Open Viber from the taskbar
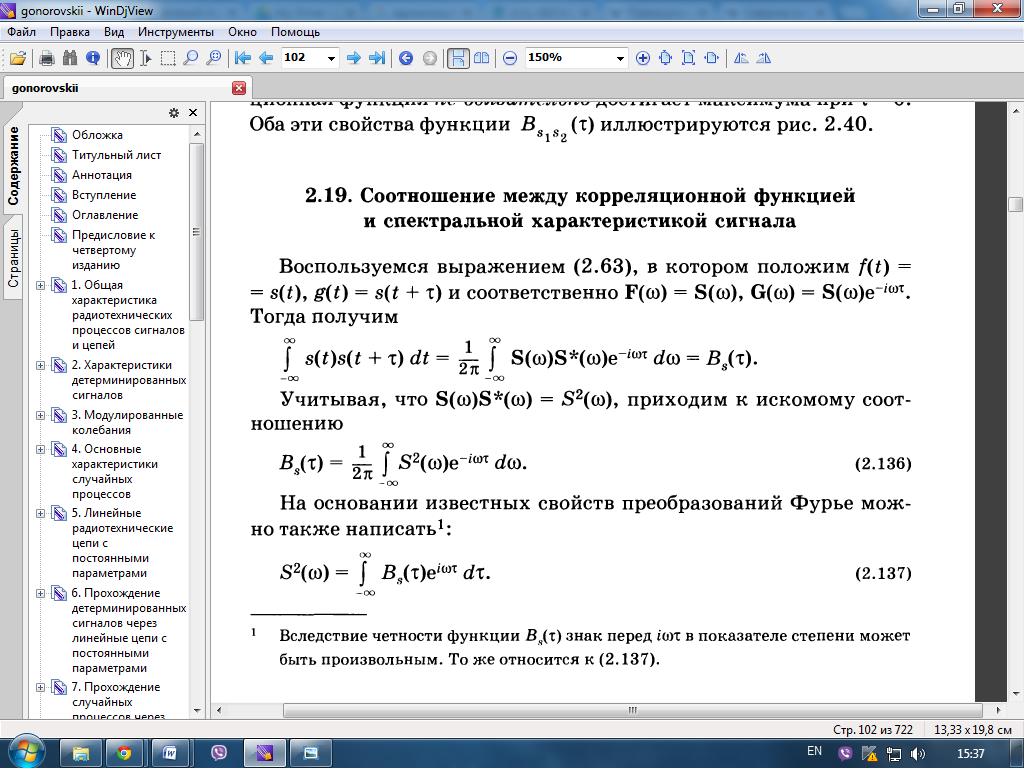The height and width of the screenshot is (768, 1024). (219, 754)
